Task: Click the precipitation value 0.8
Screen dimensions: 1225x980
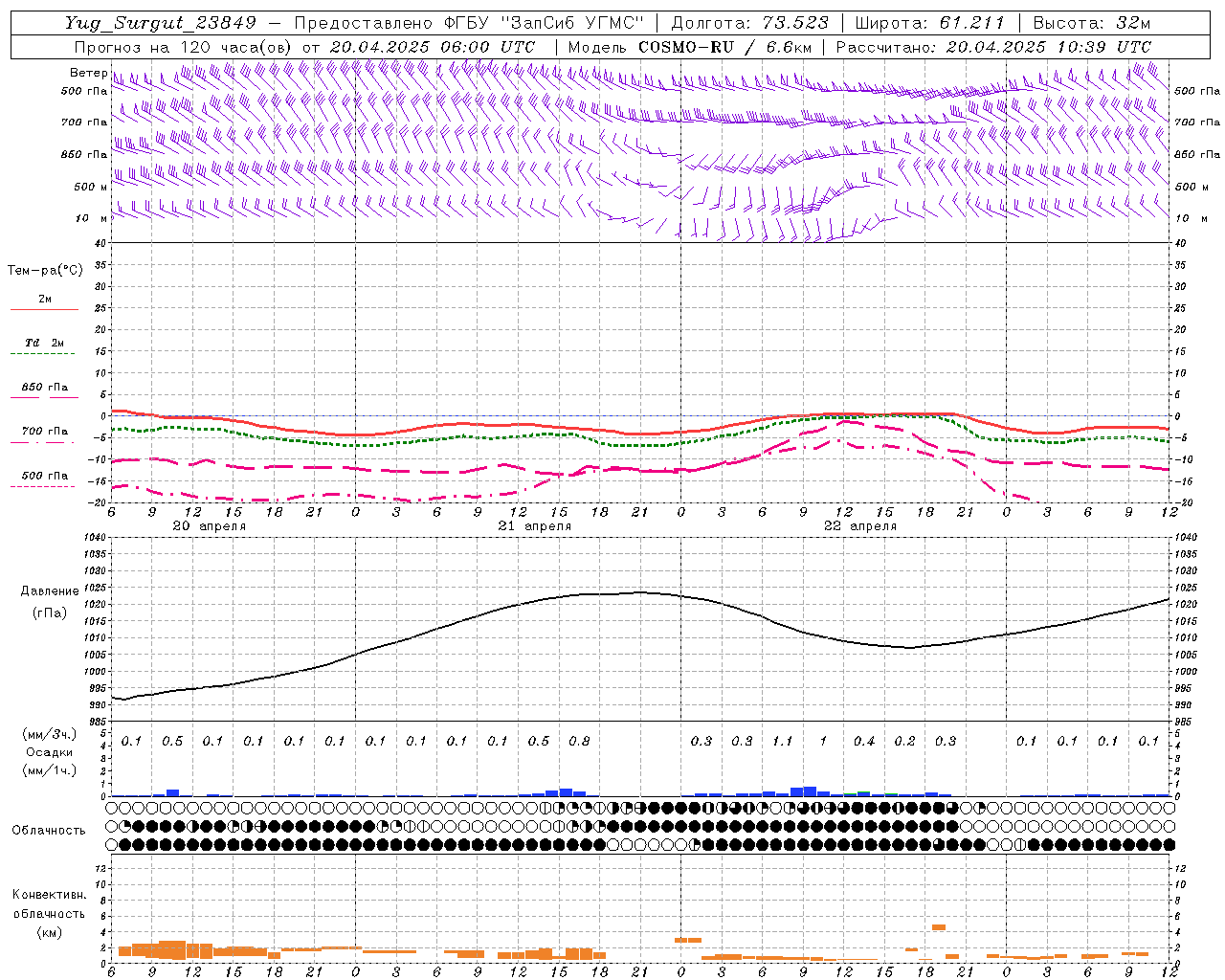Action: click(x=579, y=742)
